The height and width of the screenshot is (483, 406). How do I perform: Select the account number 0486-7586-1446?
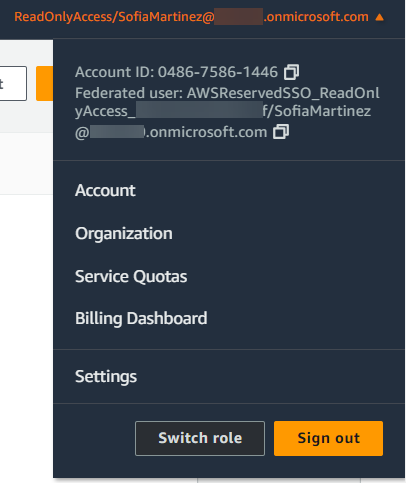click(218, 72)
